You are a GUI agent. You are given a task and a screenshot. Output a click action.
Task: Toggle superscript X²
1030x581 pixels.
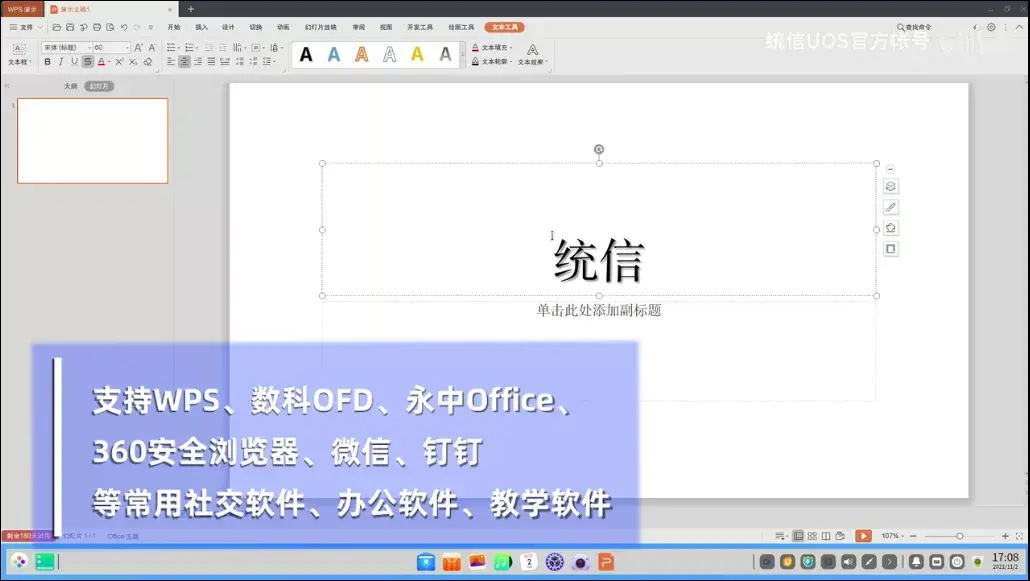click(119, 62)
